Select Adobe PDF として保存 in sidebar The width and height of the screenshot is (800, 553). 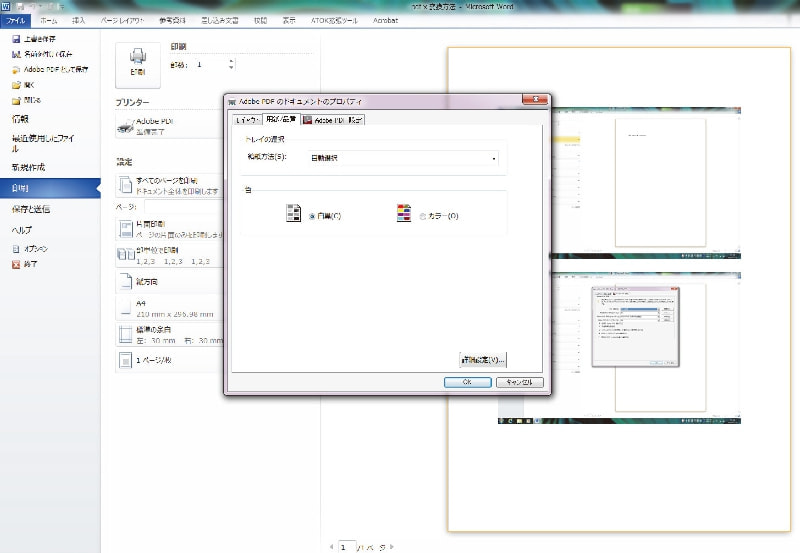point(50,69)
